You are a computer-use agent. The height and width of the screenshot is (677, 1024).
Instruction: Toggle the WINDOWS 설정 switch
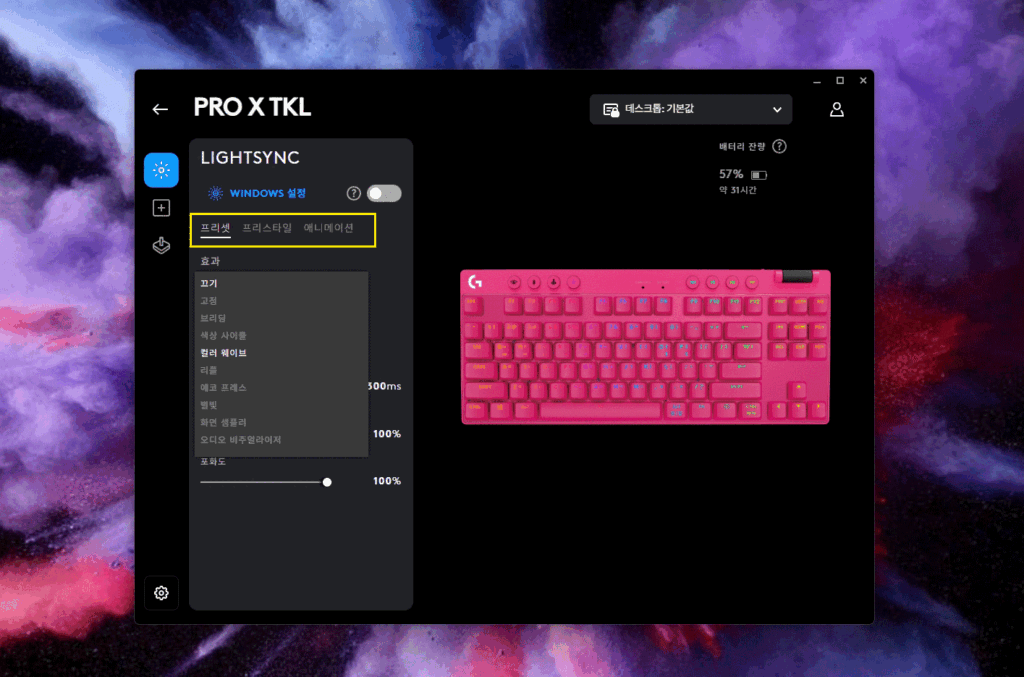pyautogui.click(x=384, y=193)
